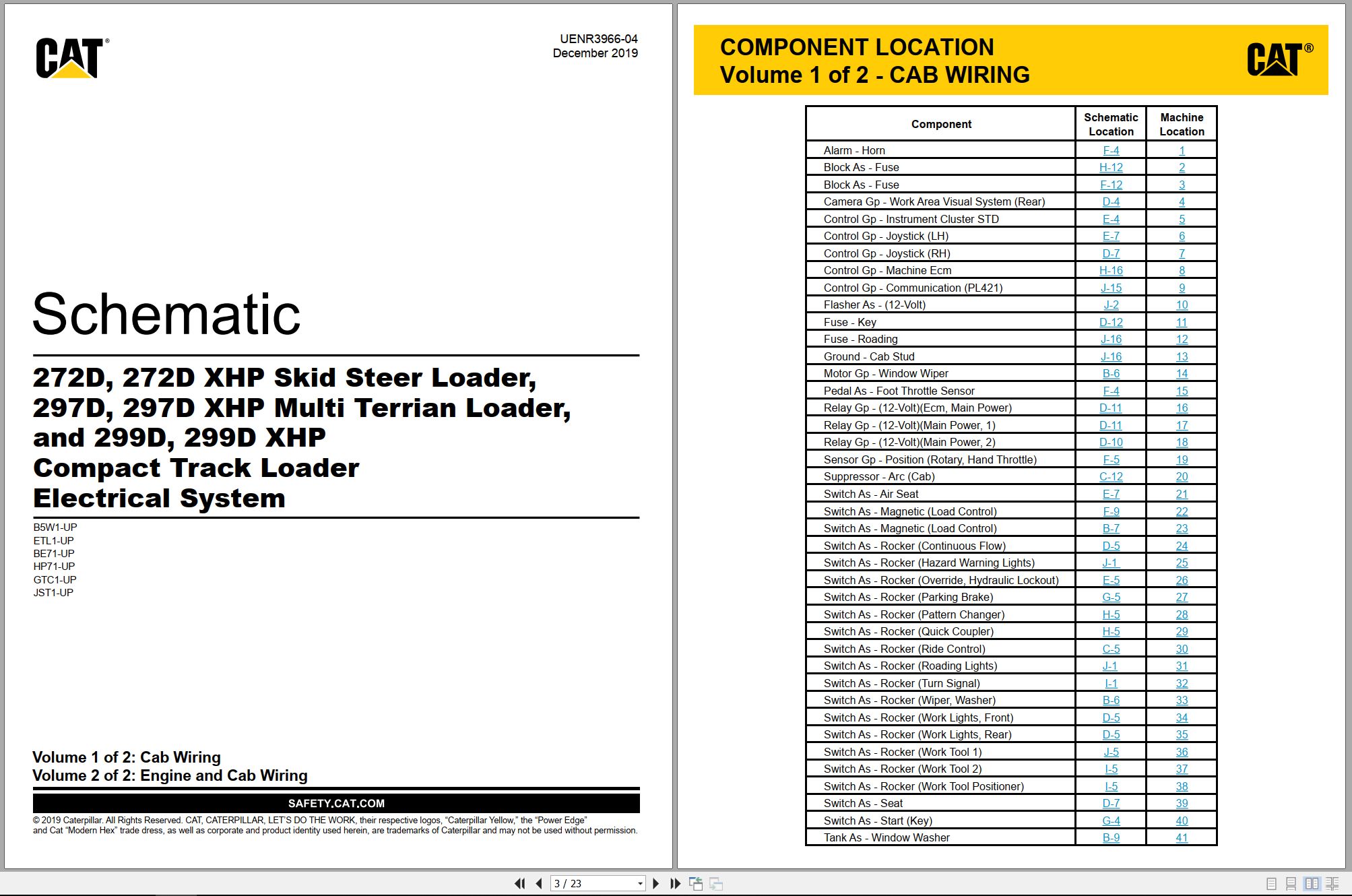The image size is (1352, 896).
Task: Follow B-7 link for Magnetic (Load Control) switch
Action: point(1111,528)
